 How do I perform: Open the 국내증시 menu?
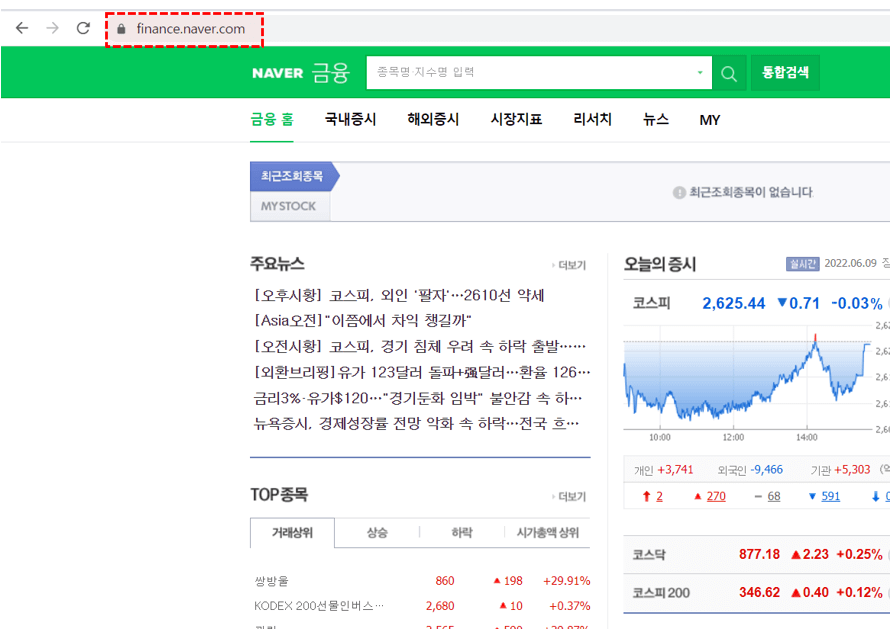tap(350, 120)
